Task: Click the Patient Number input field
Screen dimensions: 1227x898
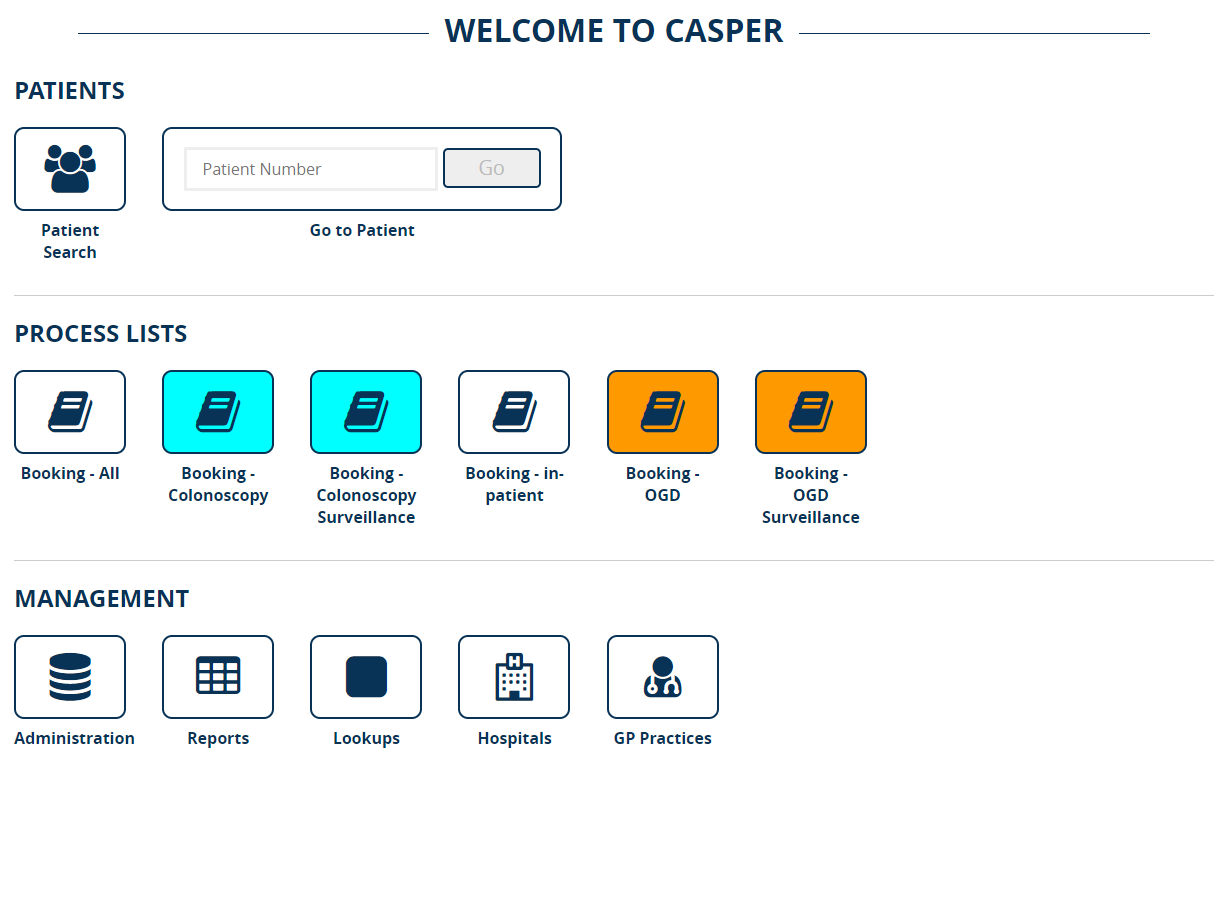Action: (x=311, y=169)
